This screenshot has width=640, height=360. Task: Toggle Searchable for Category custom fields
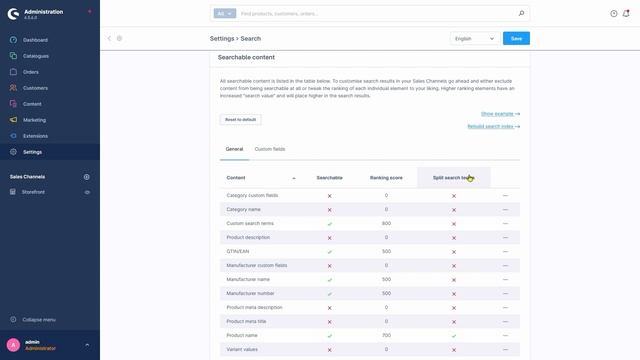tap(329, 196)
